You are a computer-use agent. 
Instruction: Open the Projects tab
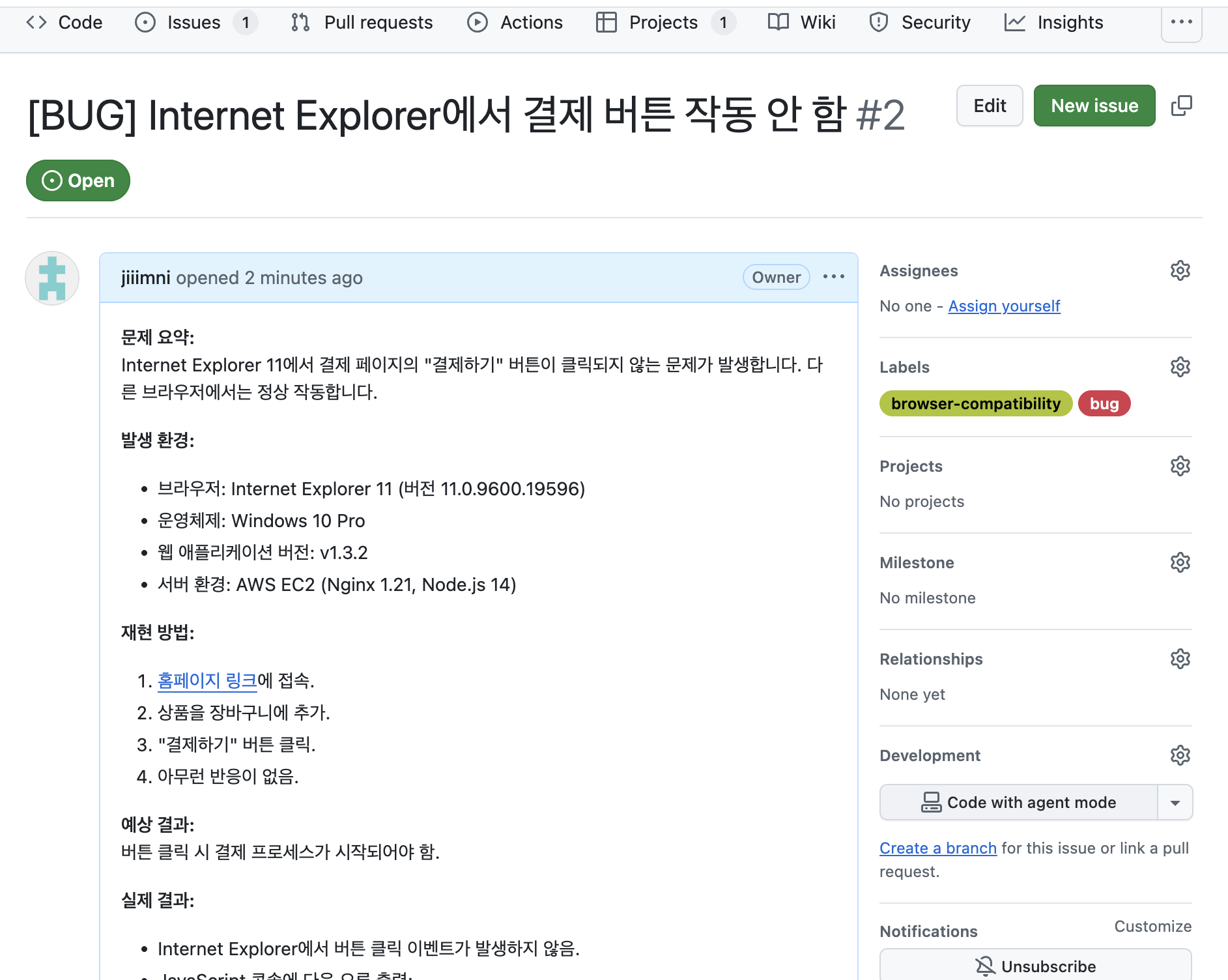[x=666, y=23]
